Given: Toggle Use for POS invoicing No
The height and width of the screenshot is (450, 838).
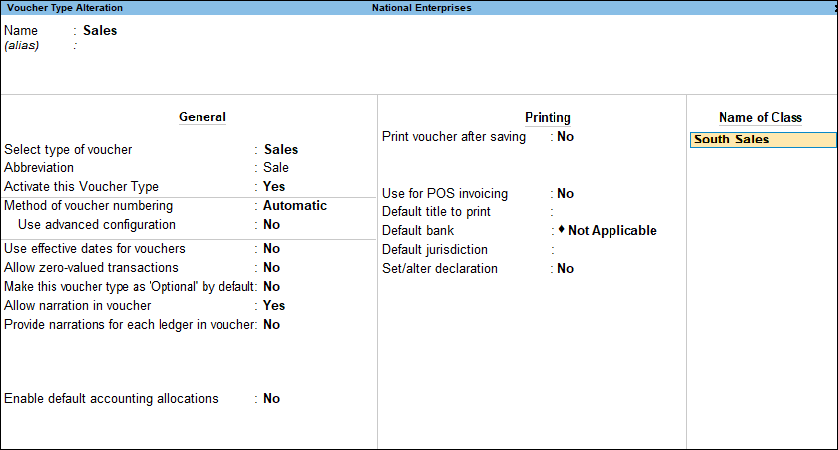Looking at the screenshot, I should coord(565,193).
